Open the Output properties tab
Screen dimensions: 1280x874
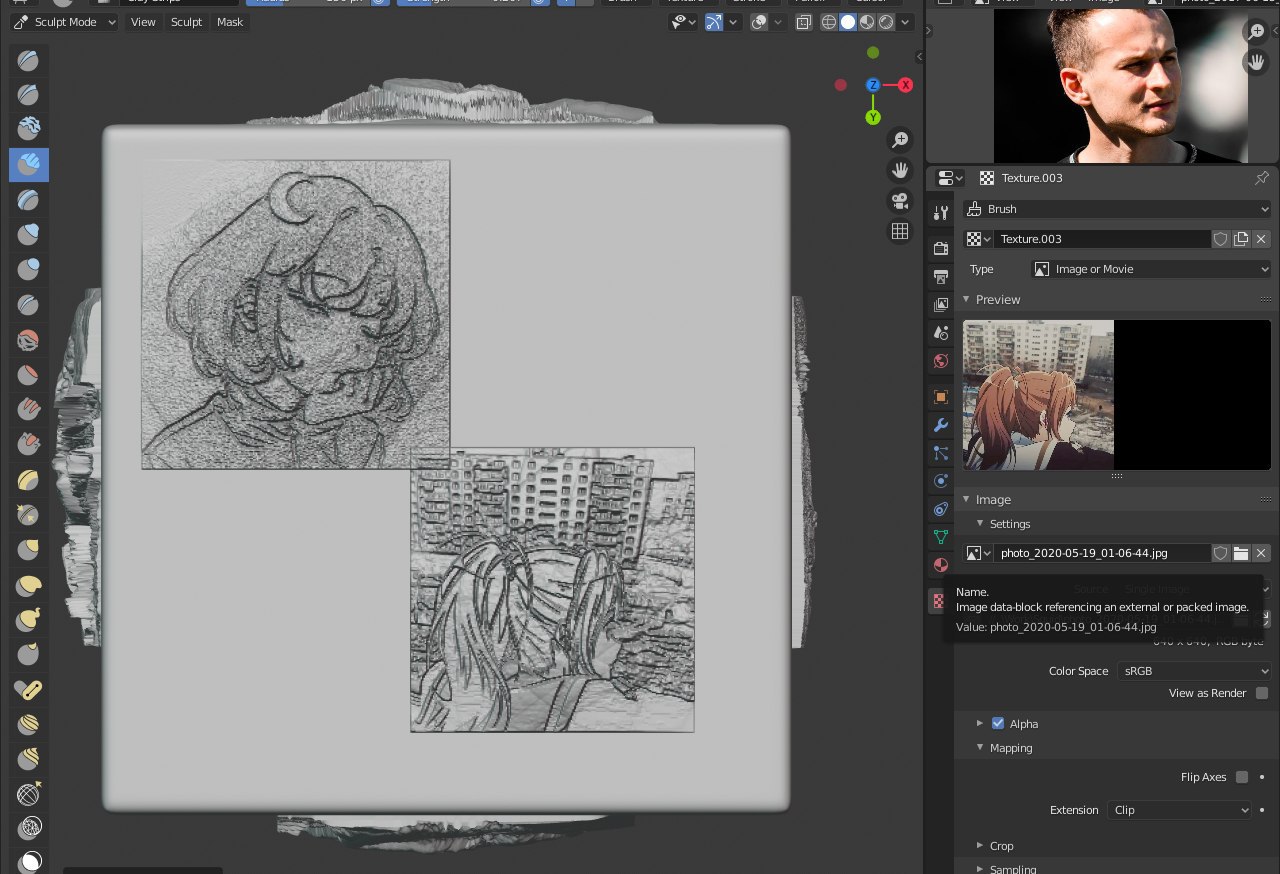point(940,276)
